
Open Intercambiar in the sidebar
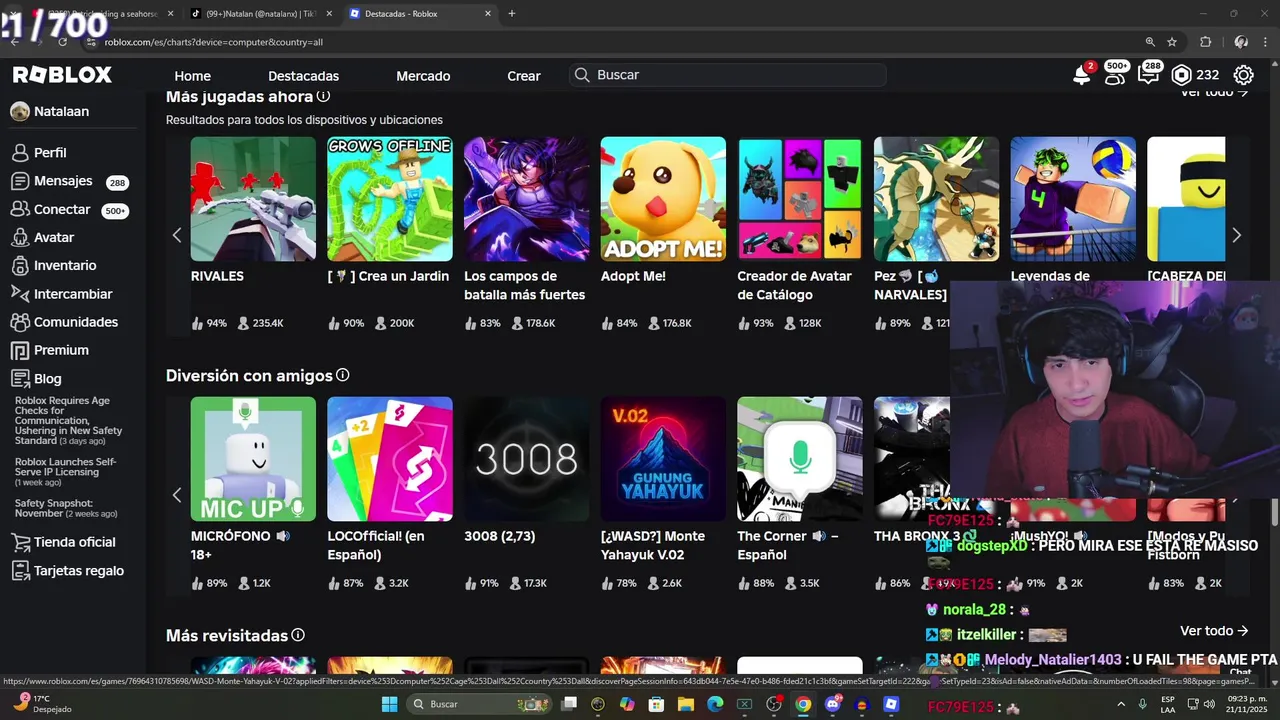(73, 294)
